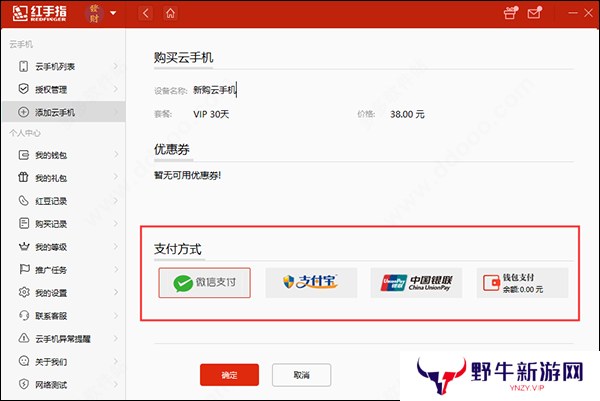The image size is (600, 401).
Task: Click the warning icon beside 云手机异常提醒
Action: coord(24,338)
